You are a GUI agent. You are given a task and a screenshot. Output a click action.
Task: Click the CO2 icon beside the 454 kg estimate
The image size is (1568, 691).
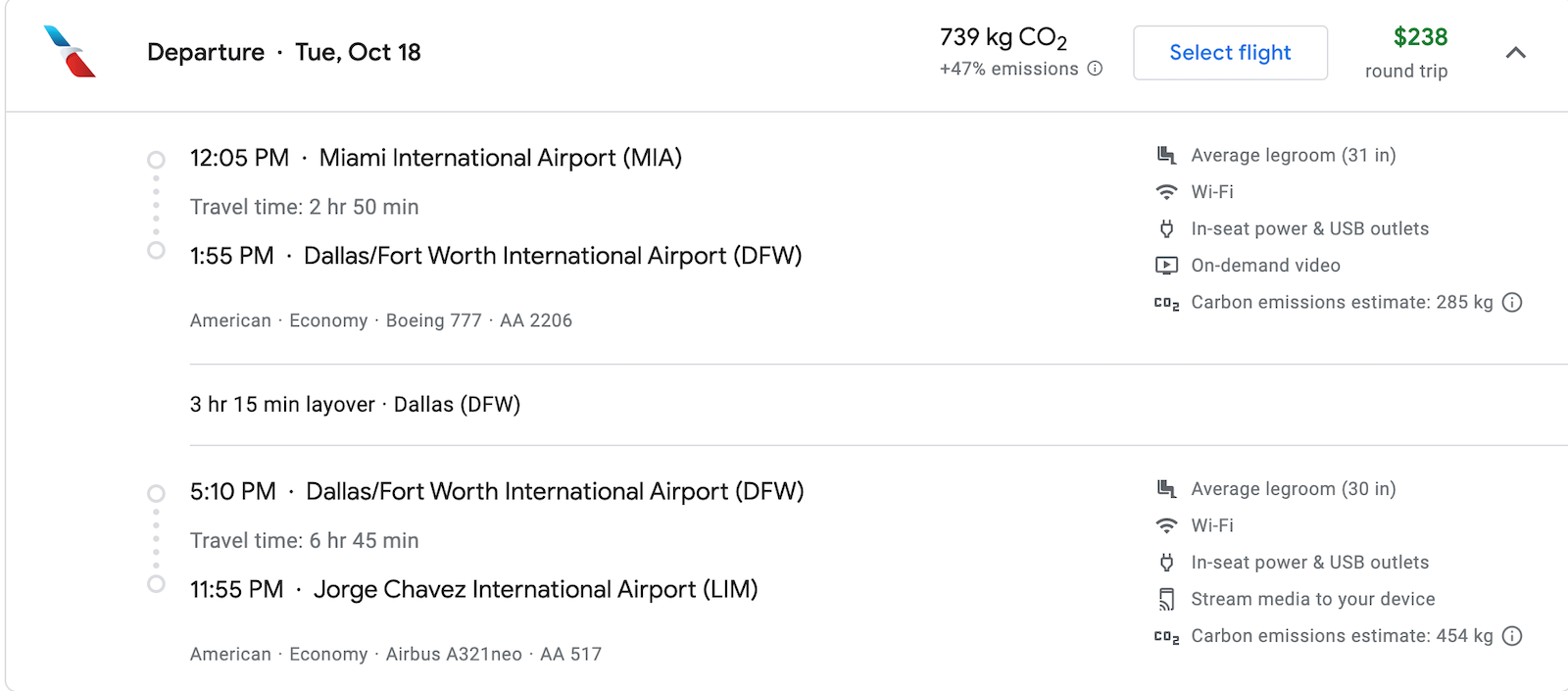pos(1166,636)
